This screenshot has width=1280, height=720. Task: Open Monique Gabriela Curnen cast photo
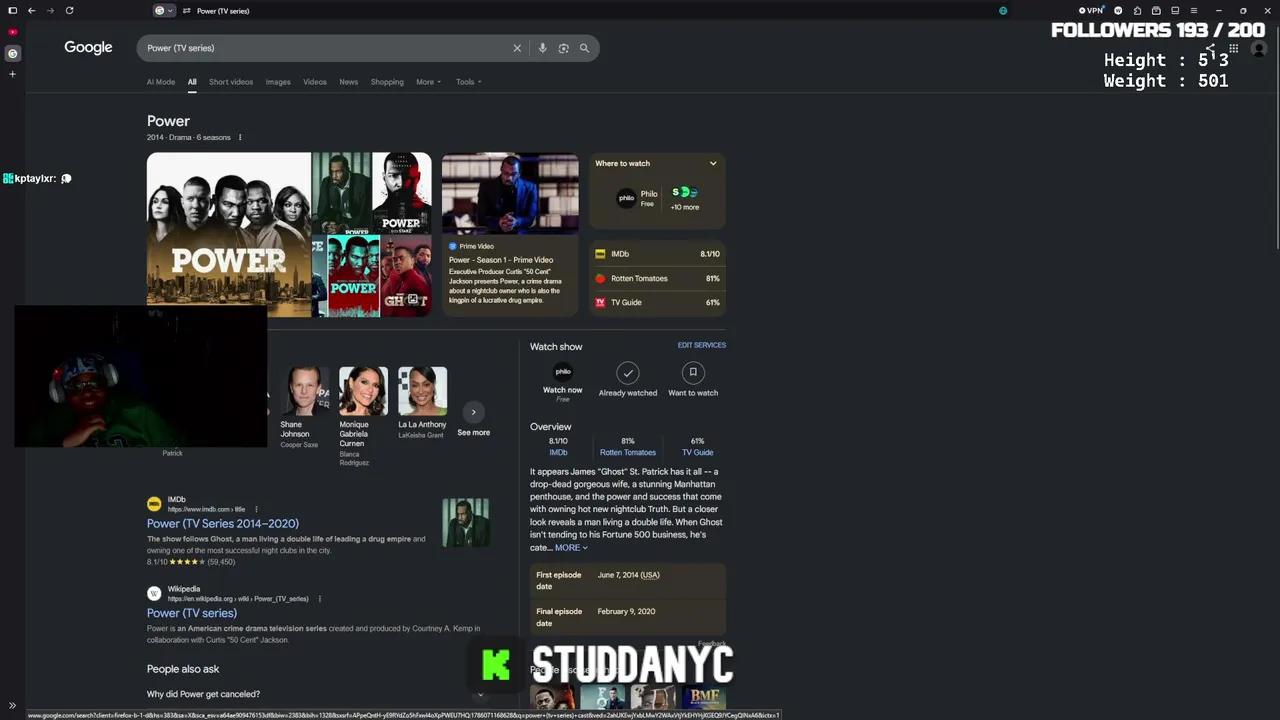pyautogui.click(x=363, y=391)
